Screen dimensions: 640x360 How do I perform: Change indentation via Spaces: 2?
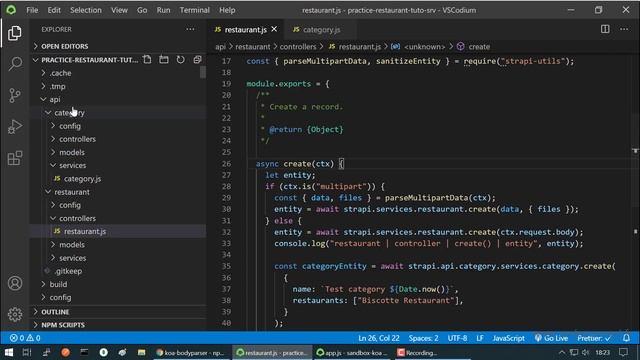424,338
